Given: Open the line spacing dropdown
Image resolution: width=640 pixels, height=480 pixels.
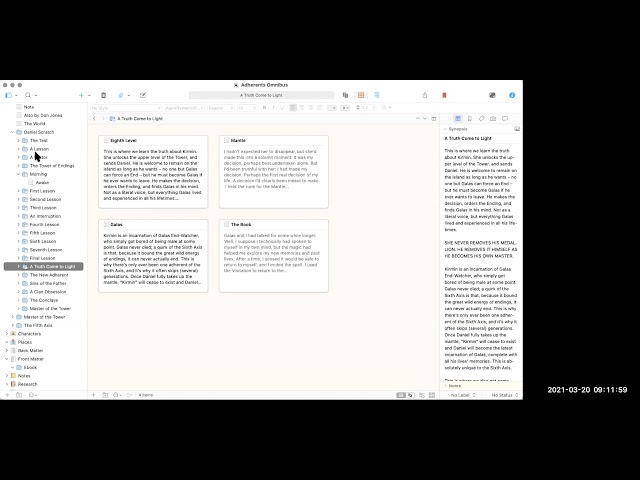Looking at the screenshot, I should coord(366,108).
